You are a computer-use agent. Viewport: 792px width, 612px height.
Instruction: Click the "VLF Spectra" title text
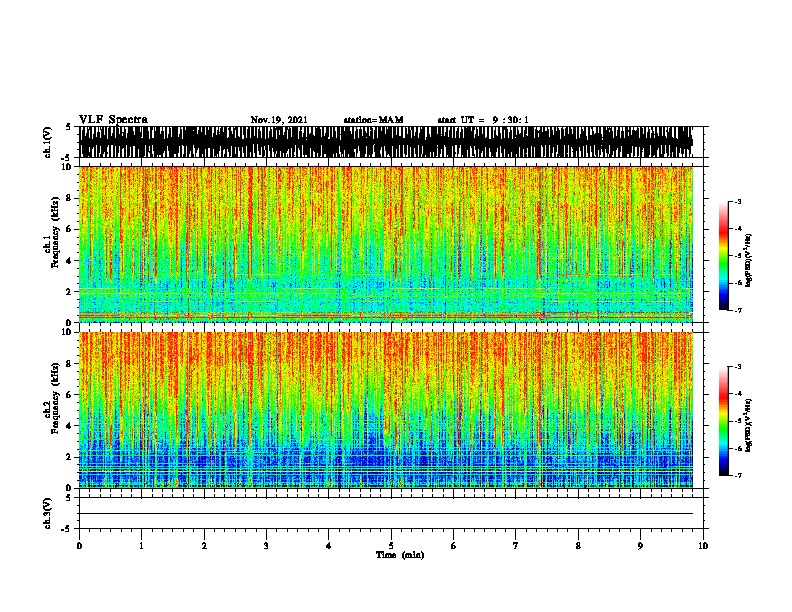[113, 119]
